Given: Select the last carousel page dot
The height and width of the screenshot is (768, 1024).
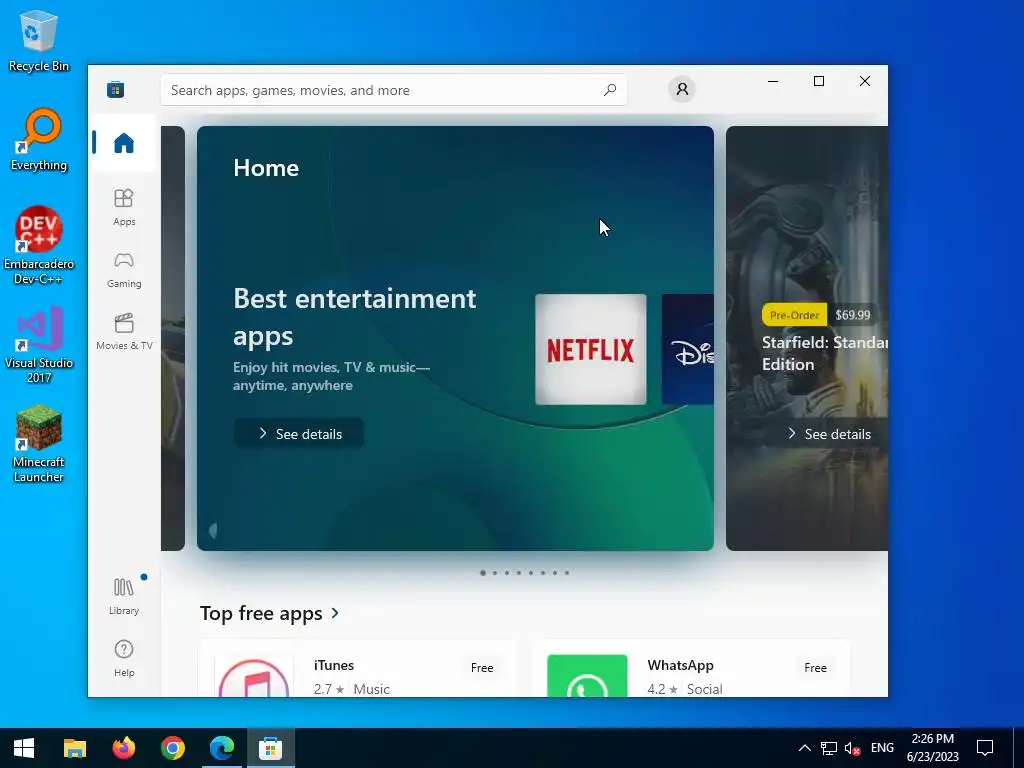Looking at the screenshot, I should (x=567, y=573).
